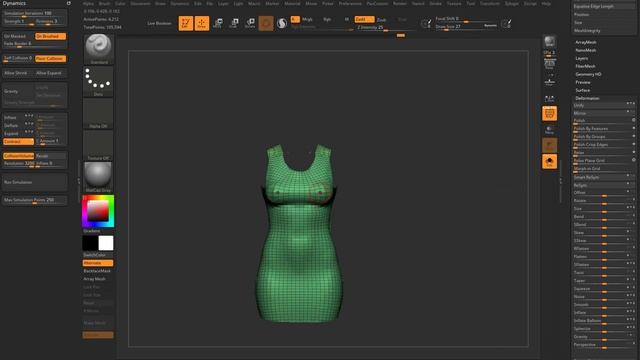Viewport: 640px width, 360px height.
Task: Toggle the Contract option
Action: [18, 142]
